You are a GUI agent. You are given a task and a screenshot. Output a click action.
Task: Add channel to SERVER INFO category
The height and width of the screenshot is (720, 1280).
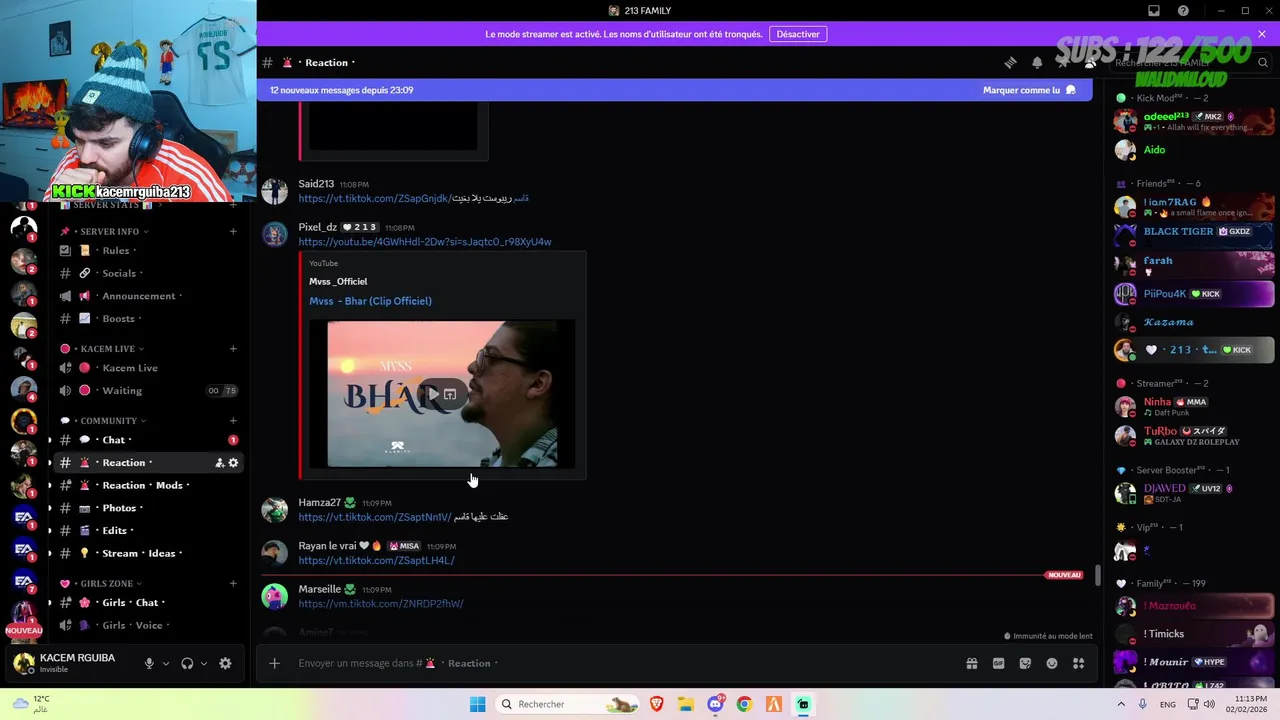233,231
